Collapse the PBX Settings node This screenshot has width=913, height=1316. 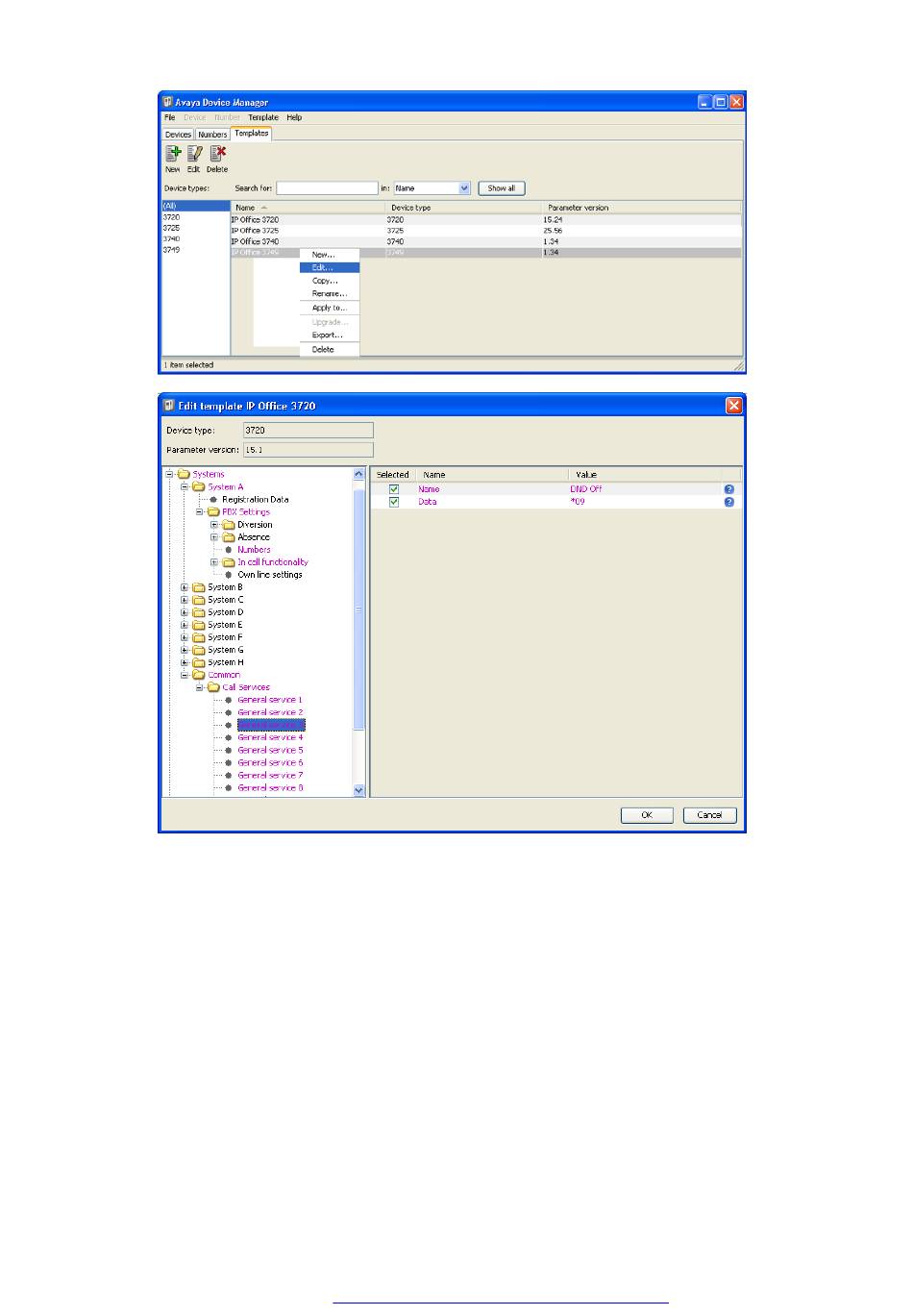tap(200, 512)
